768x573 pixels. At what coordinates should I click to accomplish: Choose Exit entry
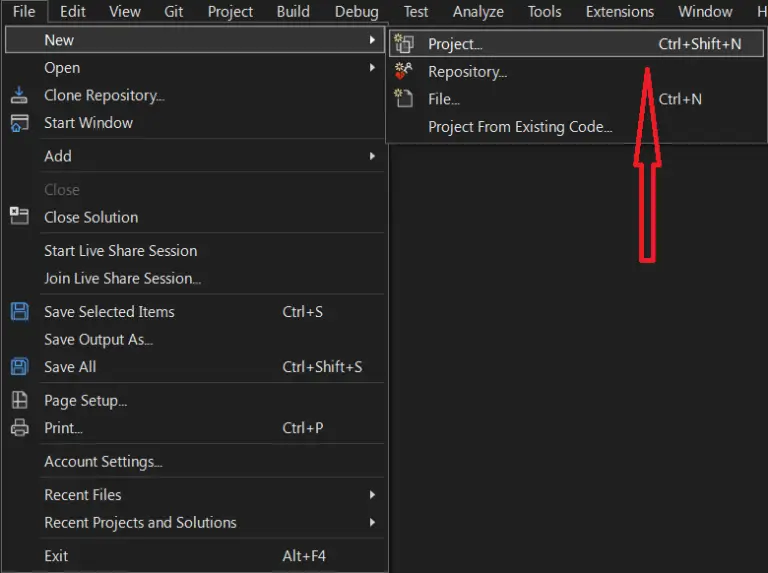click(194, 556)
